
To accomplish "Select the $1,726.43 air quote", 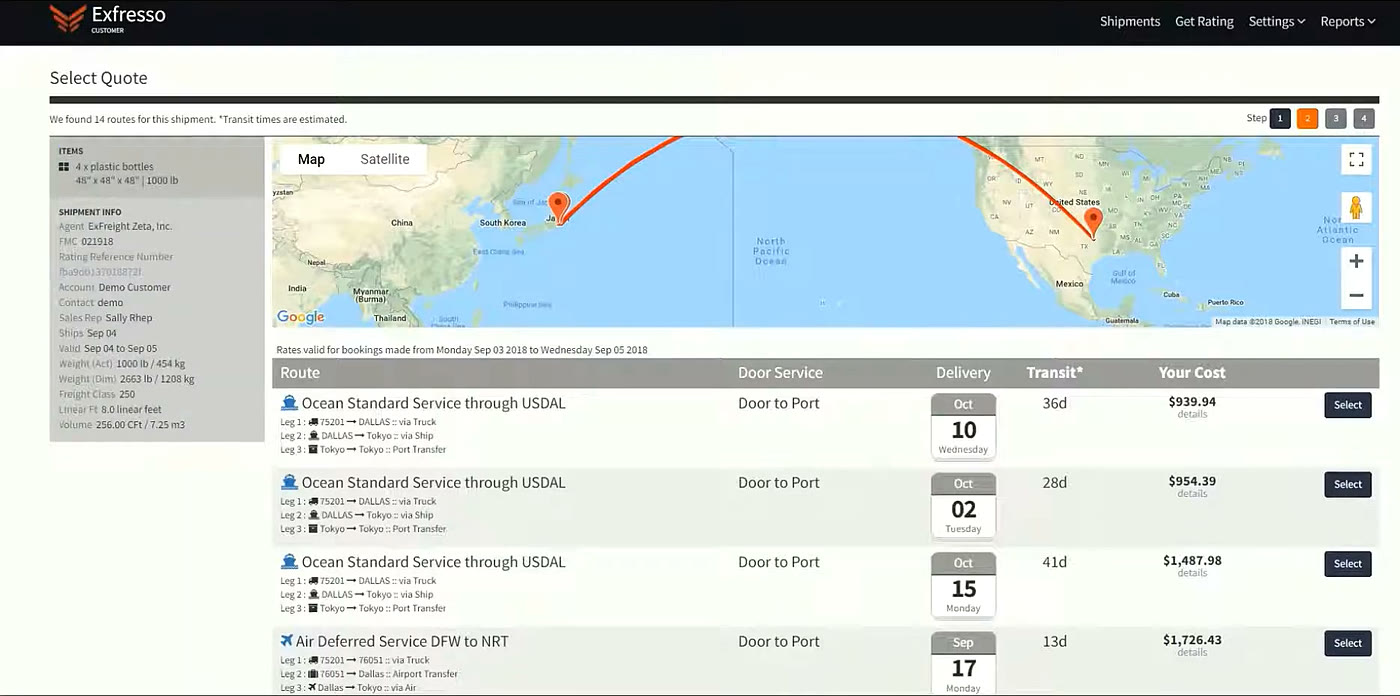I will [x=1348, y=643].
